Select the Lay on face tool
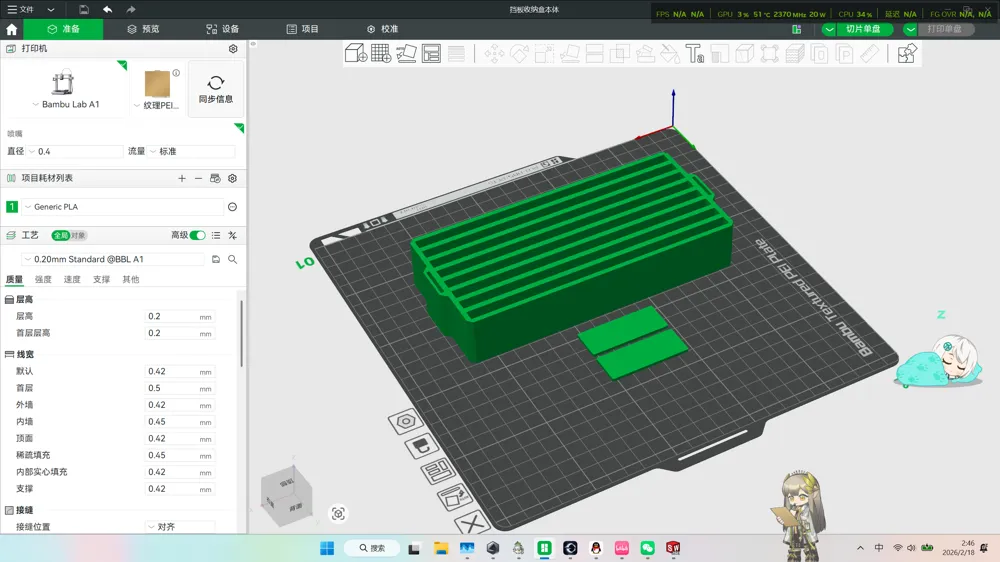1000x562 pixels. point(570,54)
